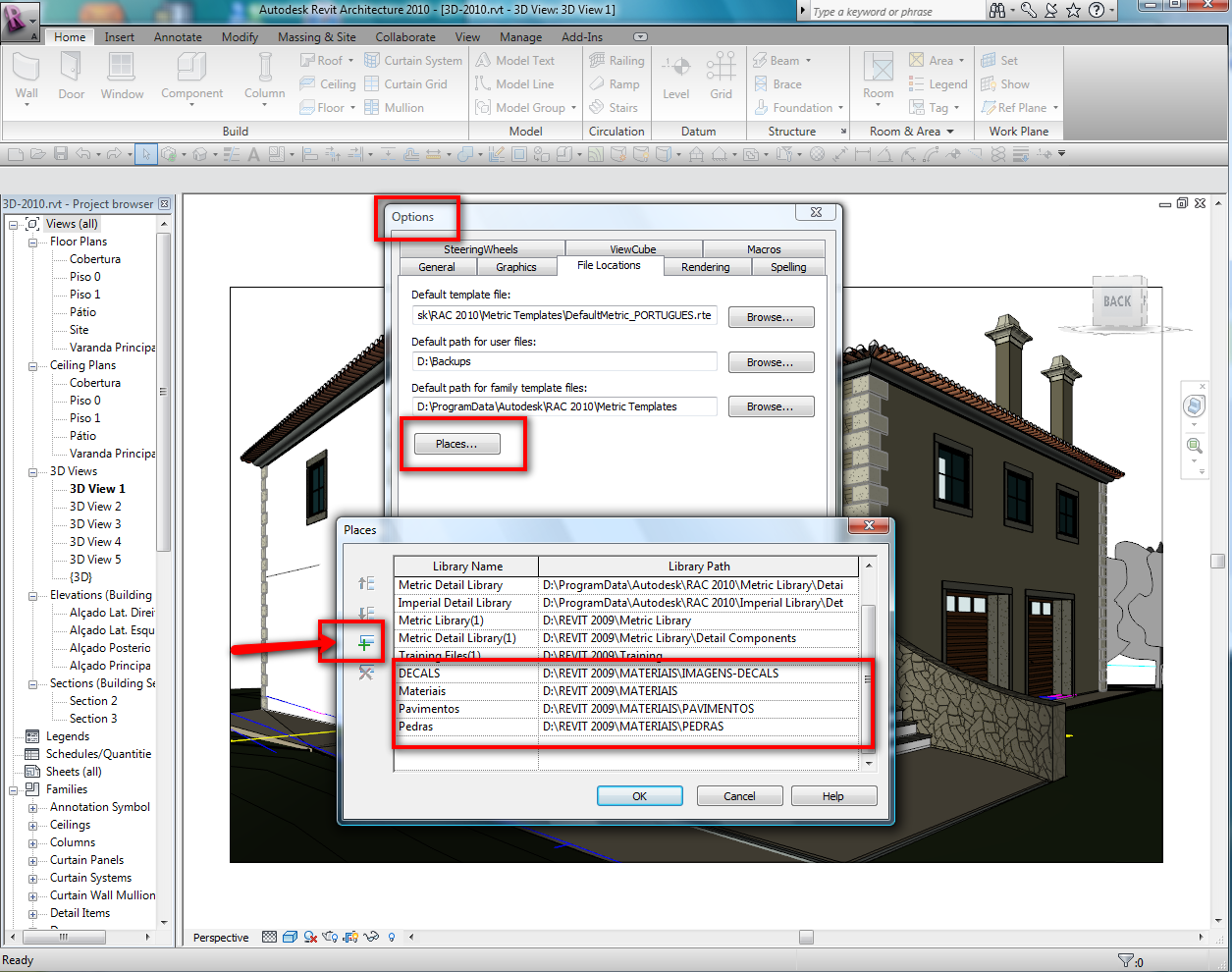Select the Door tool
The image size is (1232, 972).
click(71, 77)
